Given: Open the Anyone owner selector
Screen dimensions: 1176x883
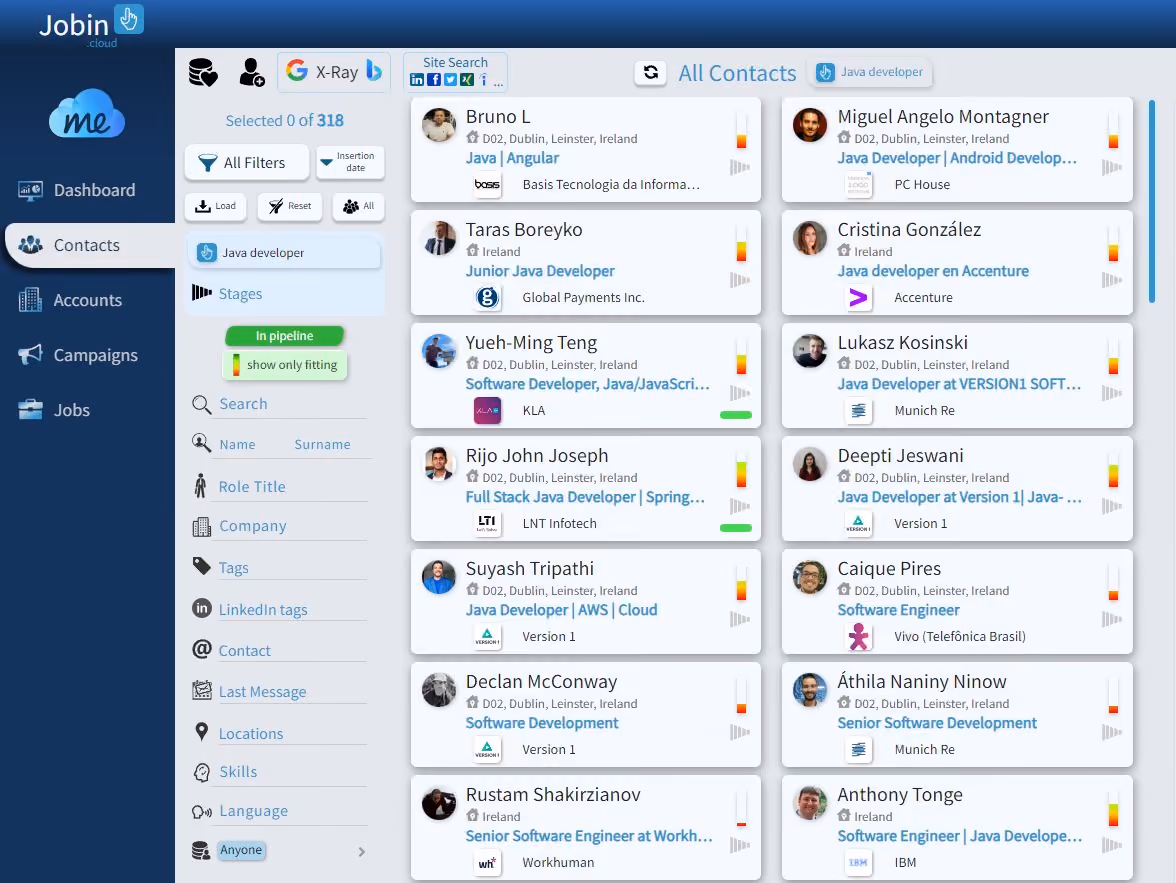Looking at the screenshot, I should [241, 850].
